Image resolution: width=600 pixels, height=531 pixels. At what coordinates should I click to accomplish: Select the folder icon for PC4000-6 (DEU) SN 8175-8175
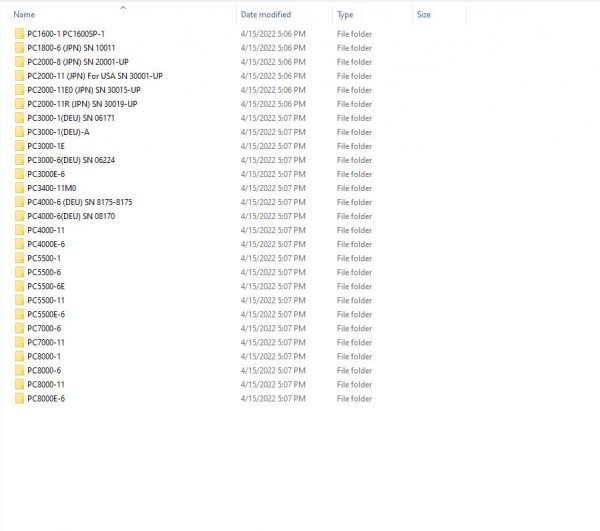pyautogui.click(x=20, y=202)
